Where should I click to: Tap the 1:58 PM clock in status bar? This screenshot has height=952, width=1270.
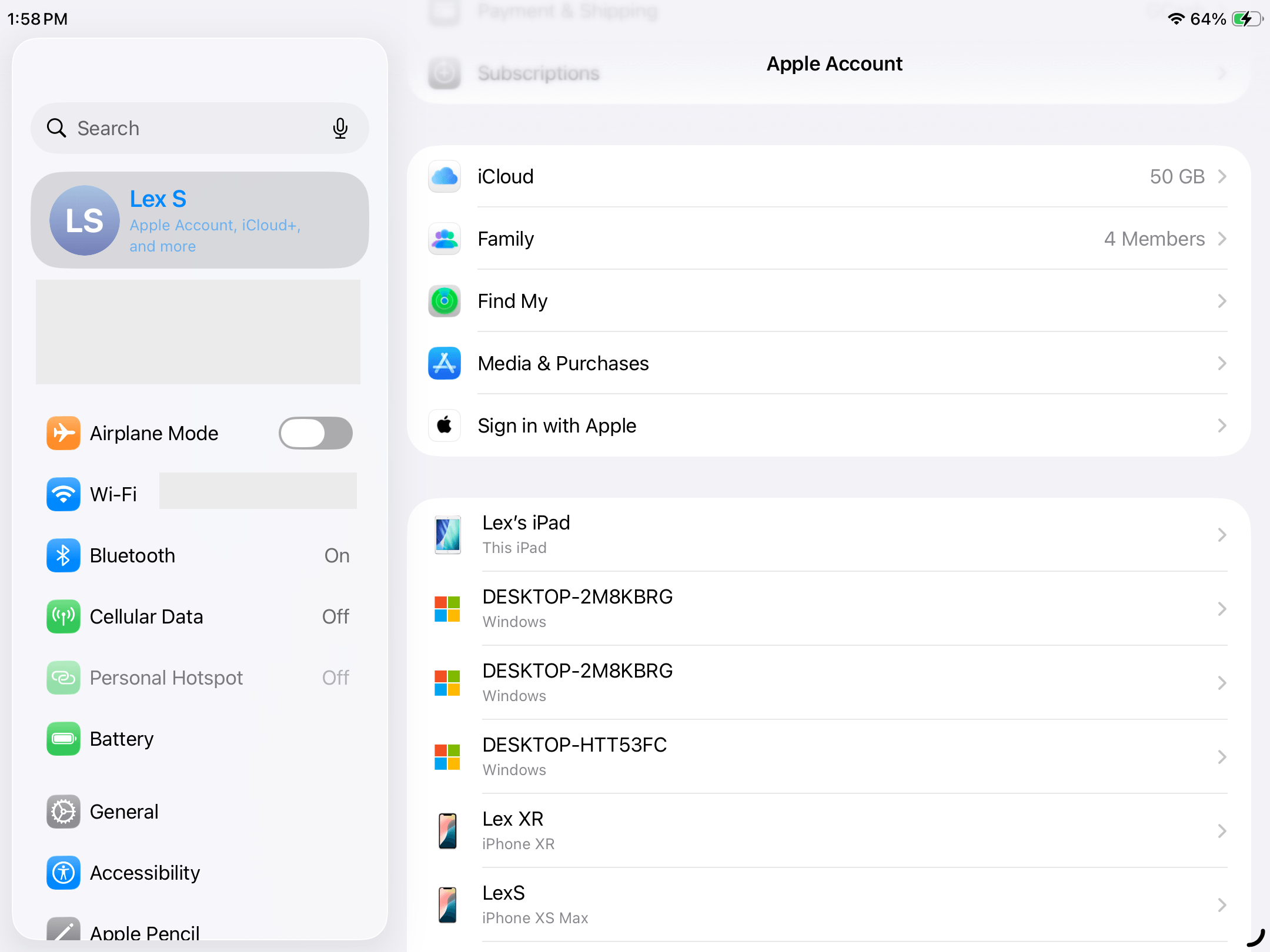[x=38, y=19]
